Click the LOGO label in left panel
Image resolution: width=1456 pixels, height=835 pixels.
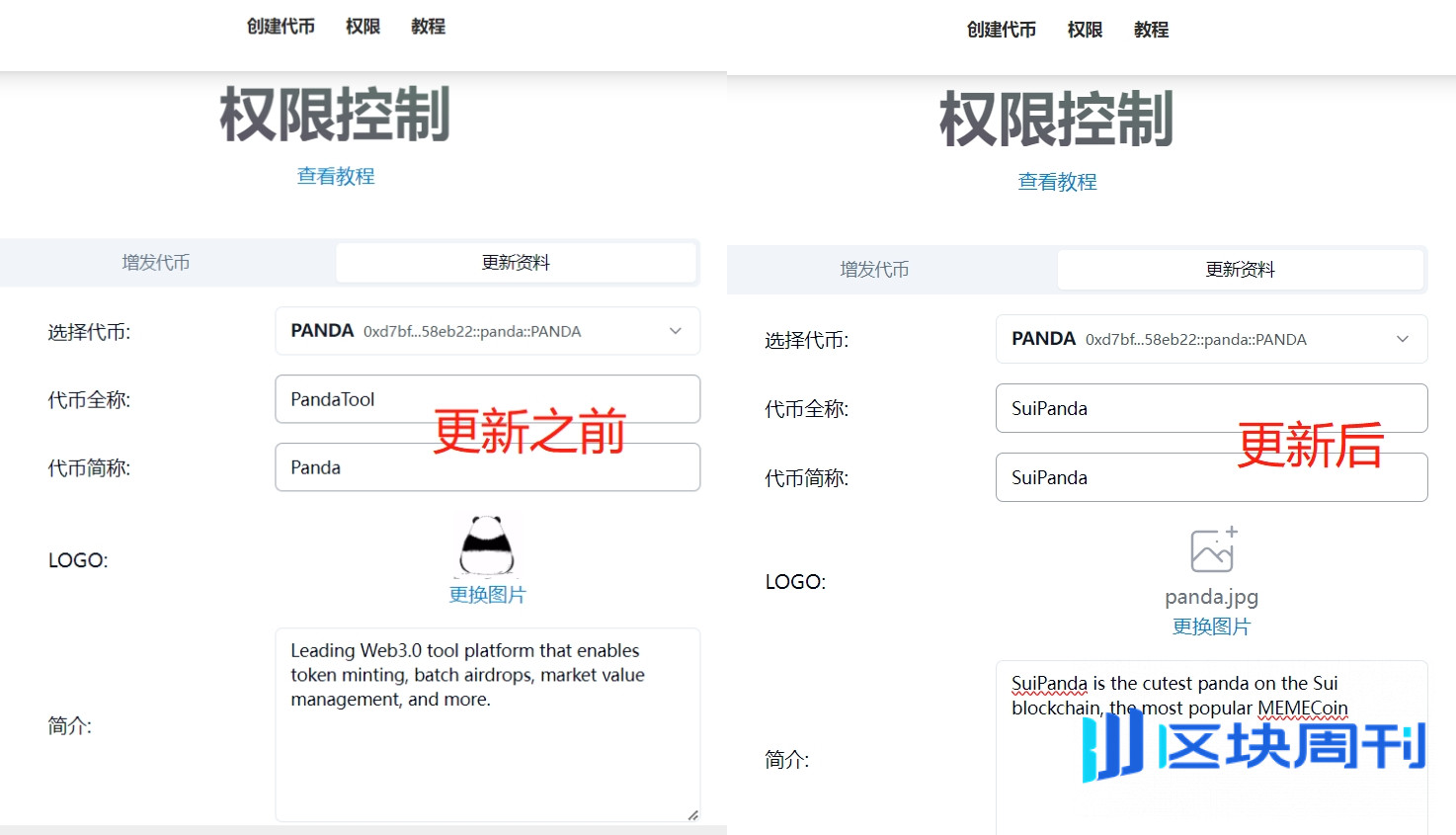click(78, 560)
